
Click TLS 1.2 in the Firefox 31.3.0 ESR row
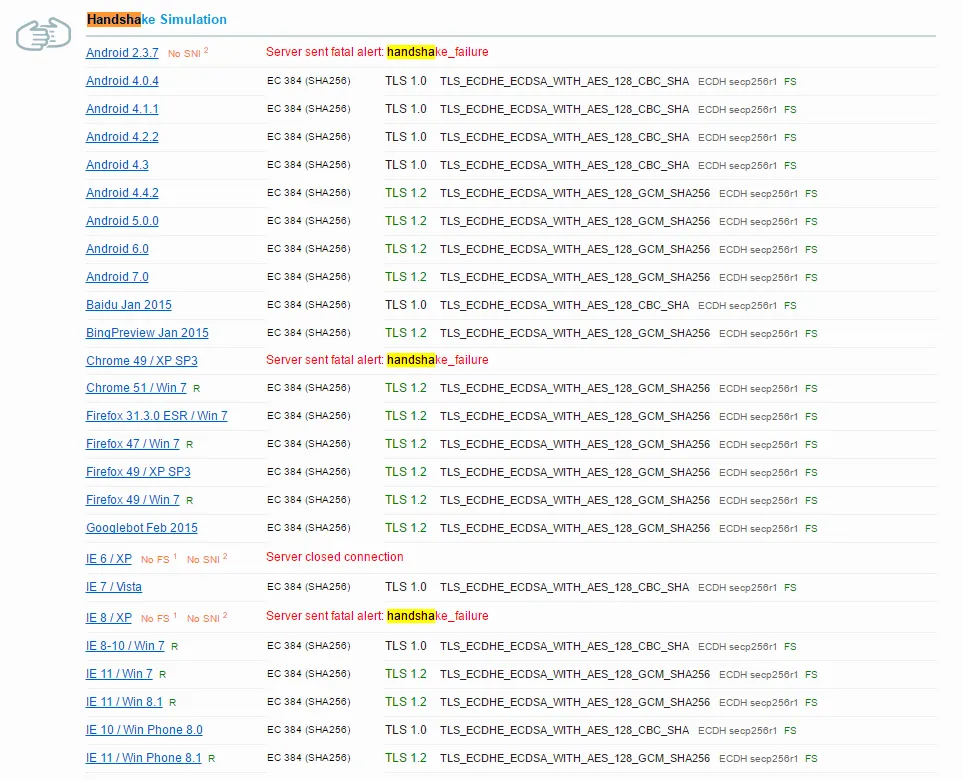pyautogui.click(x=406, y=416)
